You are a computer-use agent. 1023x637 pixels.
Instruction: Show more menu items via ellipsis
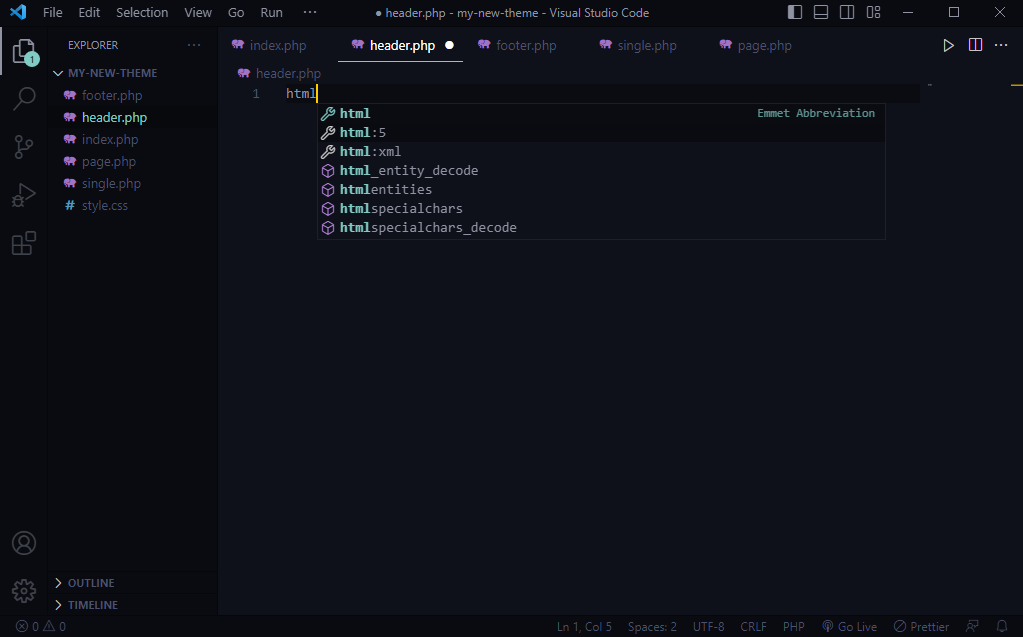[x=310, y=12]
